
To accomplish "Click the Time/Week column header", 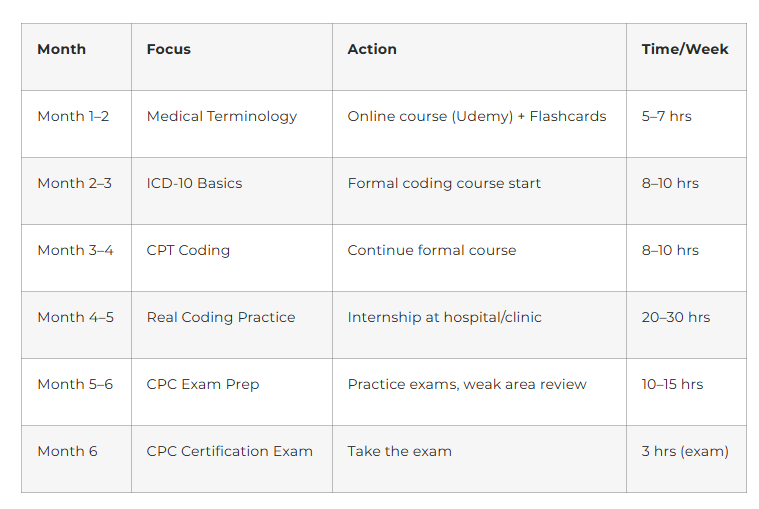I will [x=685, y=49].
